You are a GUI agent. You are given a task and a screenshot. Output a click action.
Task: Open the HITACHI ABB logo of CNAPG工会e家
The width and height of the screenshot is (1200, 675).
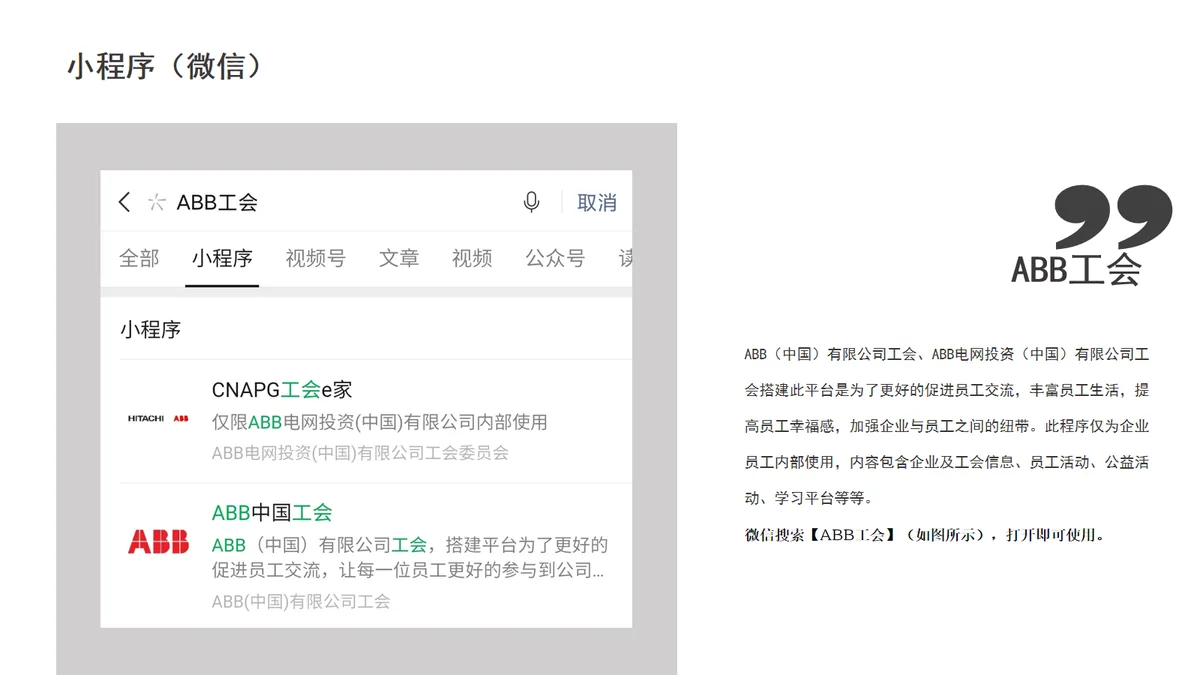(158, 418)
